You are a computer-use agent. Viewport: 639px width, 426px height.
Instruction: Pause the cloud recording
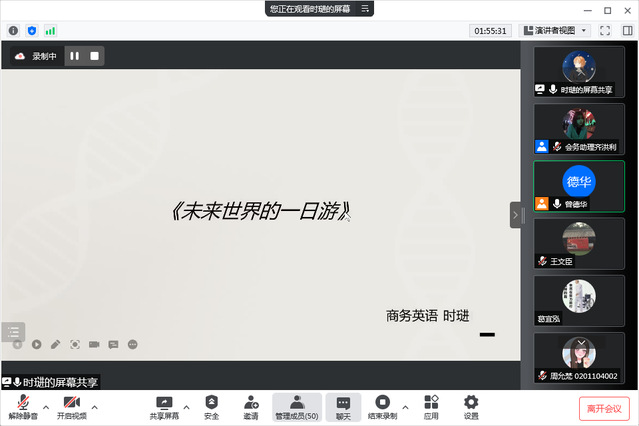75,56
